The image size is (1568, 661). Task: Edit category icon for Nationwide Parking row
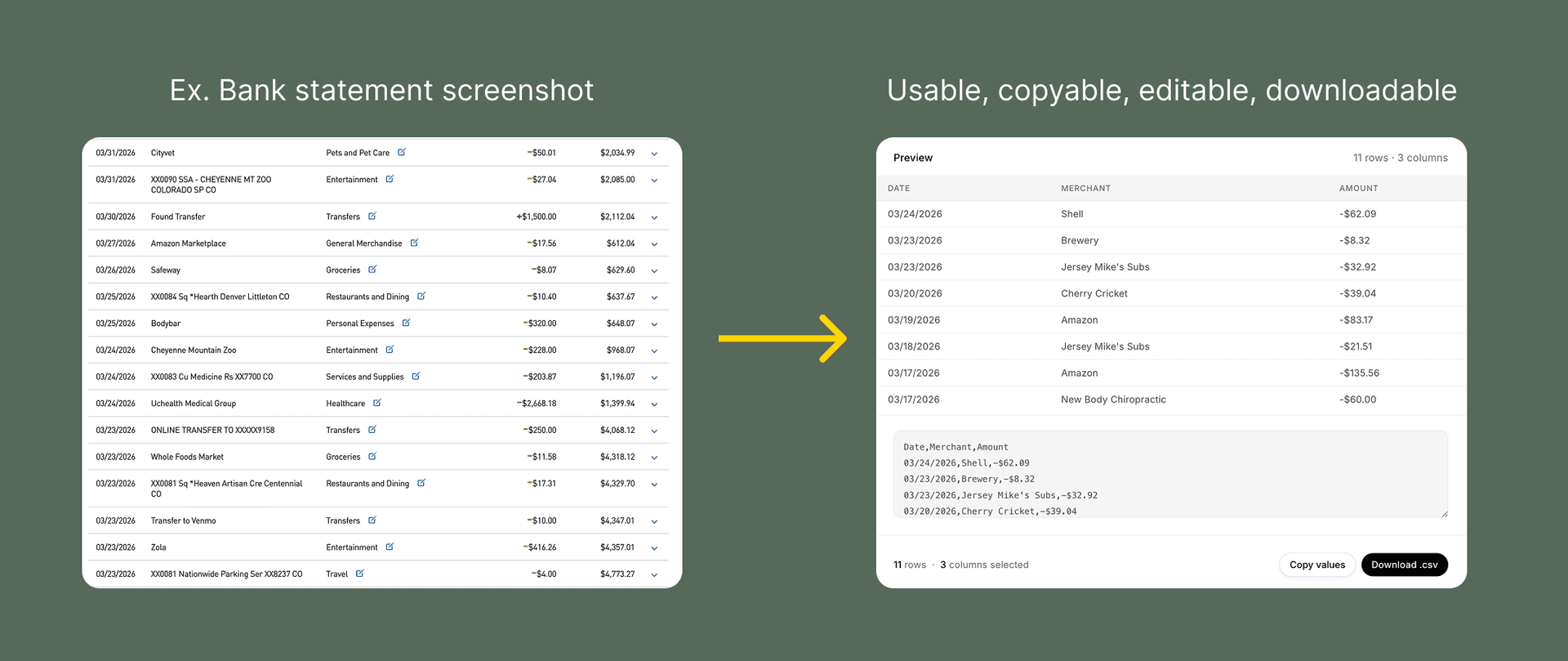tap(360, 574)
